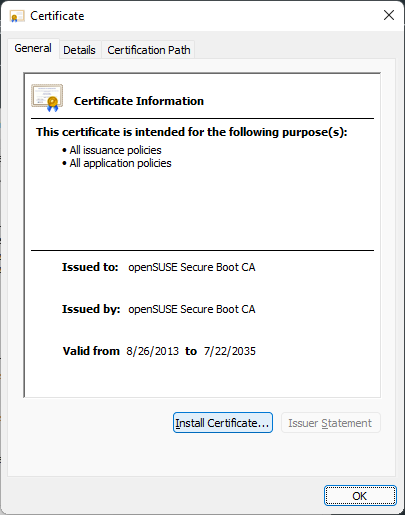
Task: Select the All application policies entry
Action: 120,163
